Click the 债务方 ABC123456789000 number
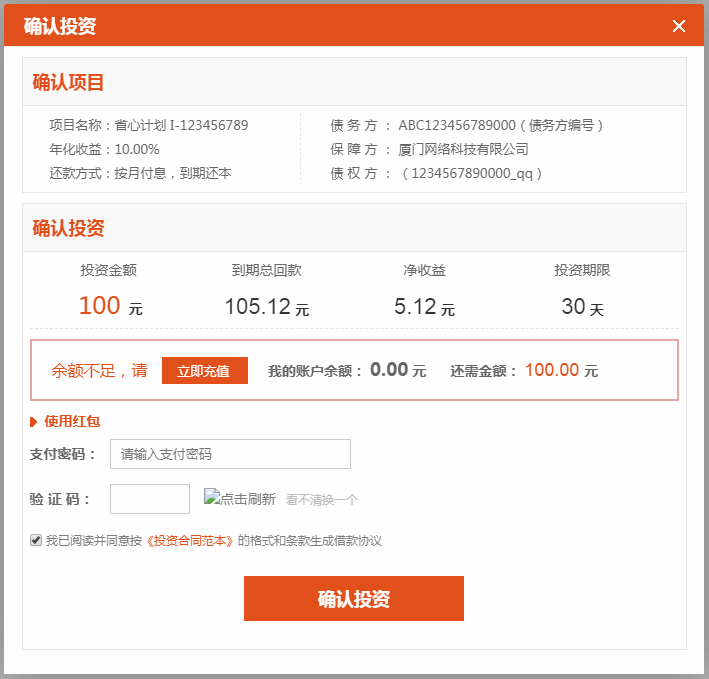This screenshot has height=679, width=709. click(457, 125)
